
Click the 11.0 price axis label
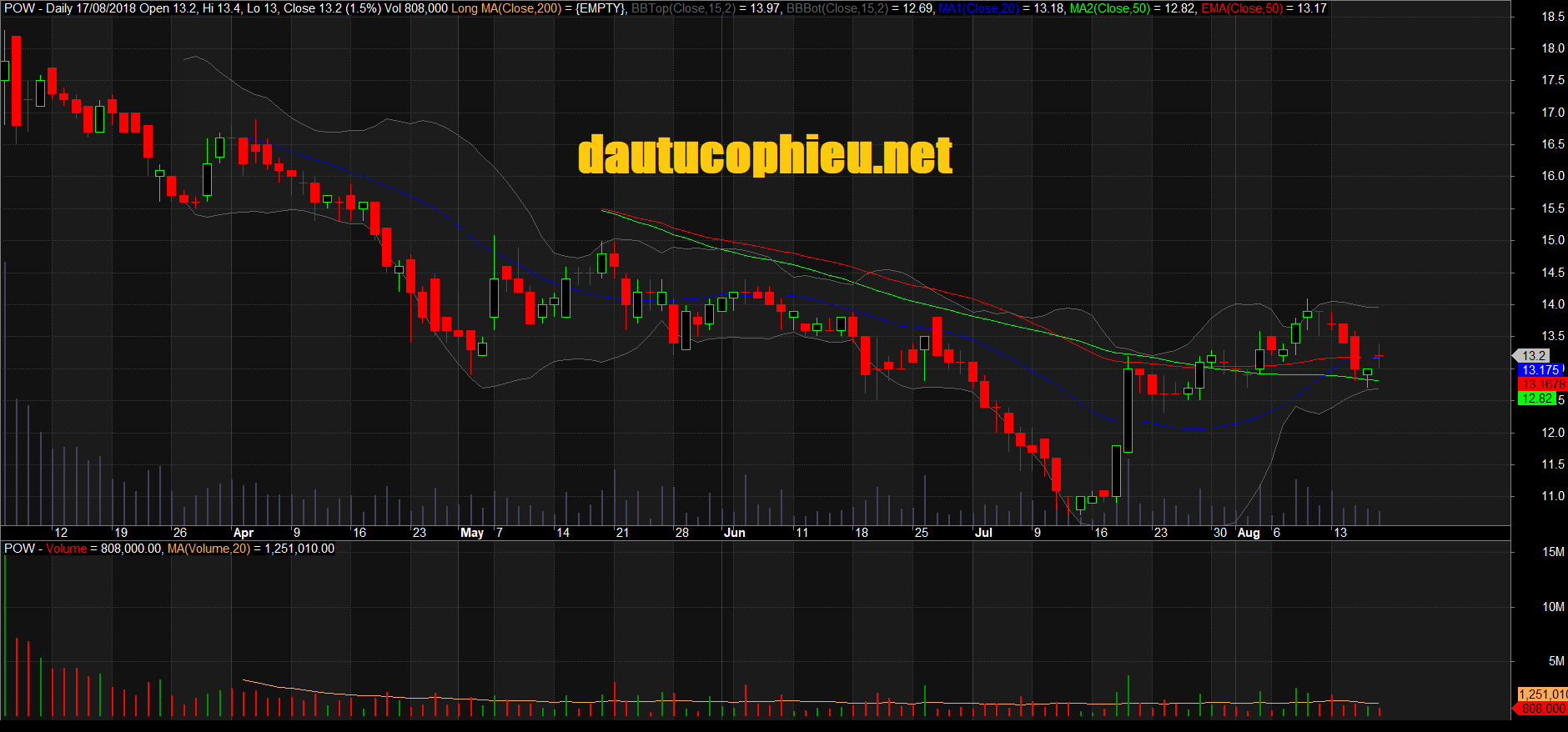1553,496
